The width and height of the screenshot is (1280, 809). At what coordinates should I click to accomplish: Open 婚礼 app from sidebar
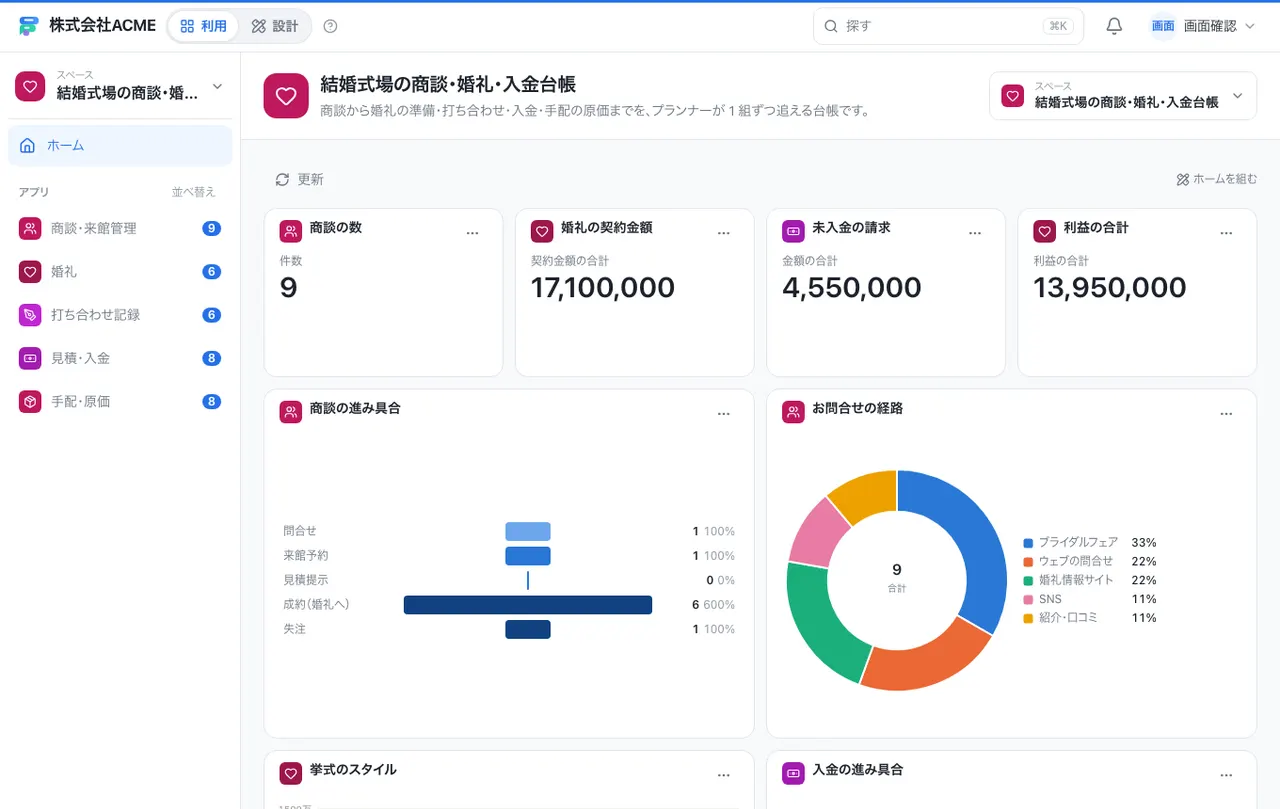coord(120,272)
